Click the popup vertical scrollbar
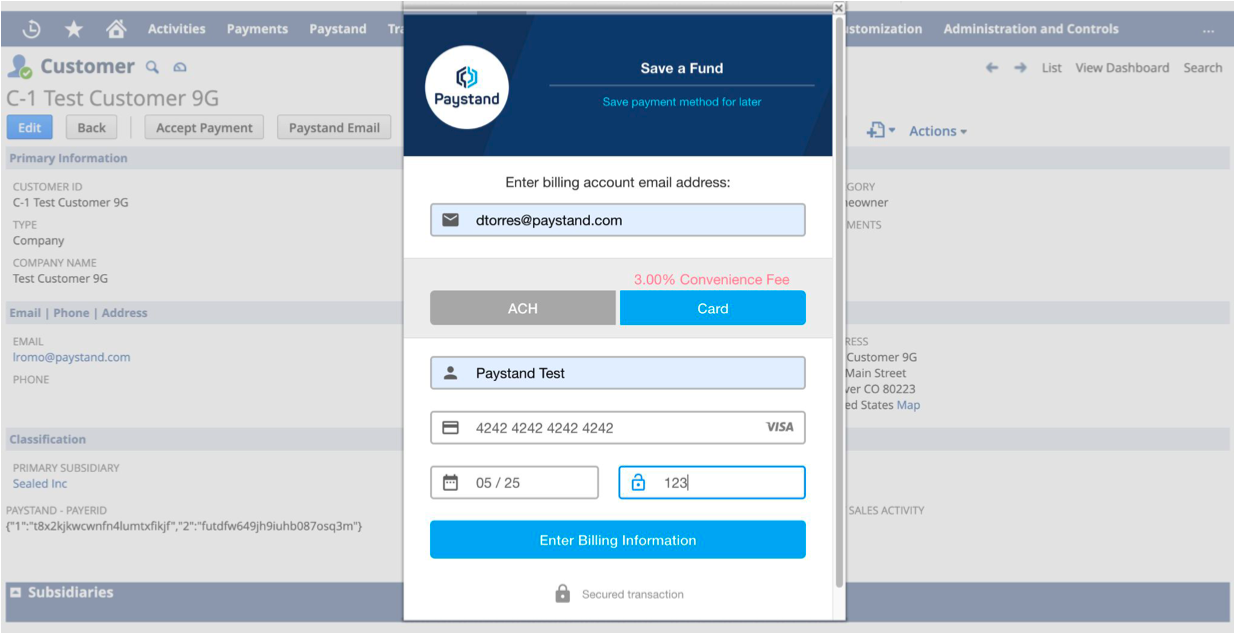The width and height of the screenshot is (1234, 635). pos(838,302)
